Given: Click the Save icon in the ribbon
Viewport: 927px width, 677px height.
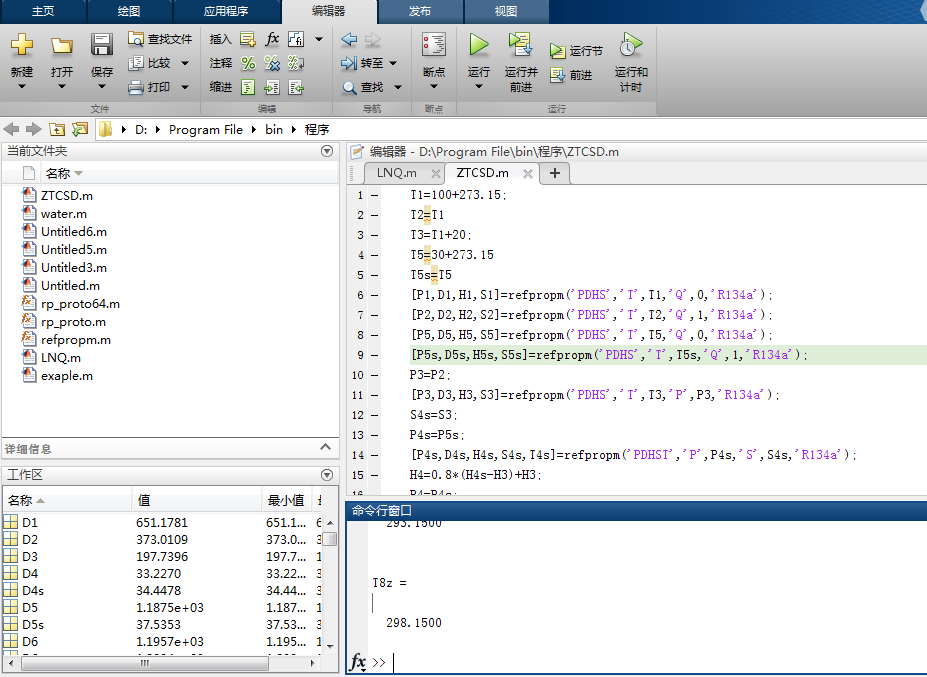Looking at the screenshot, I should click(x=102, y=46).
